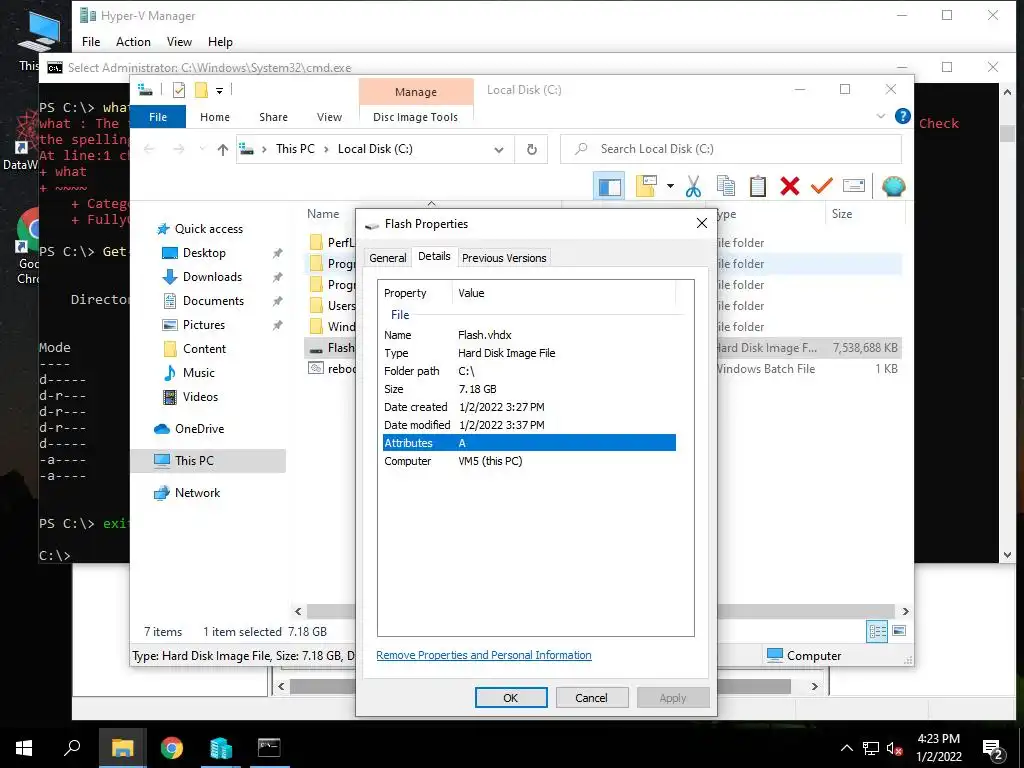Open the Content folder in sidebar
The image size is (1024, 768).
coord(204,349)
